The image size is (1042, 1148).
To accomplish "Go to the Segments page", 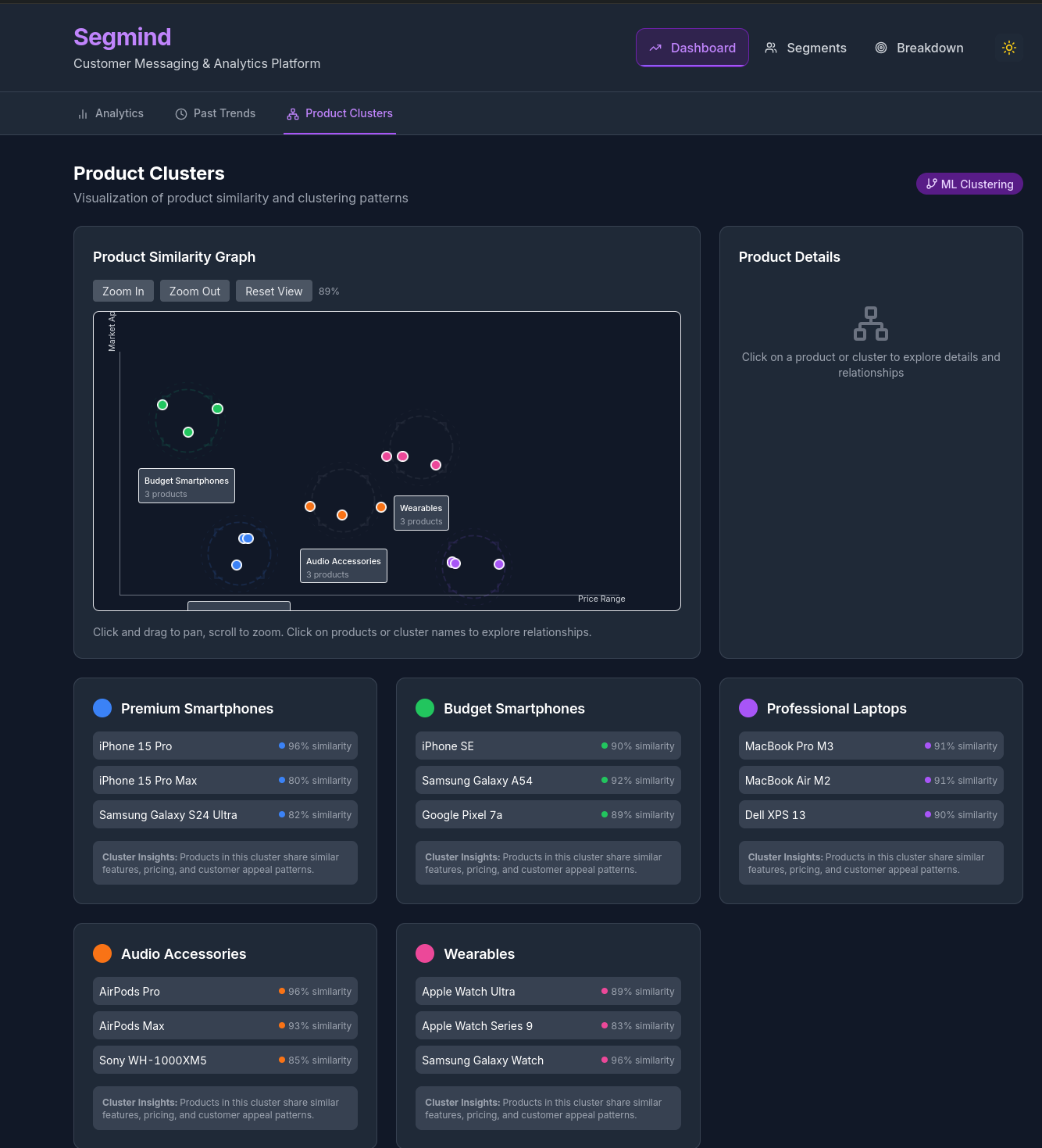I will pyautogui.click(x=805, y=48).
